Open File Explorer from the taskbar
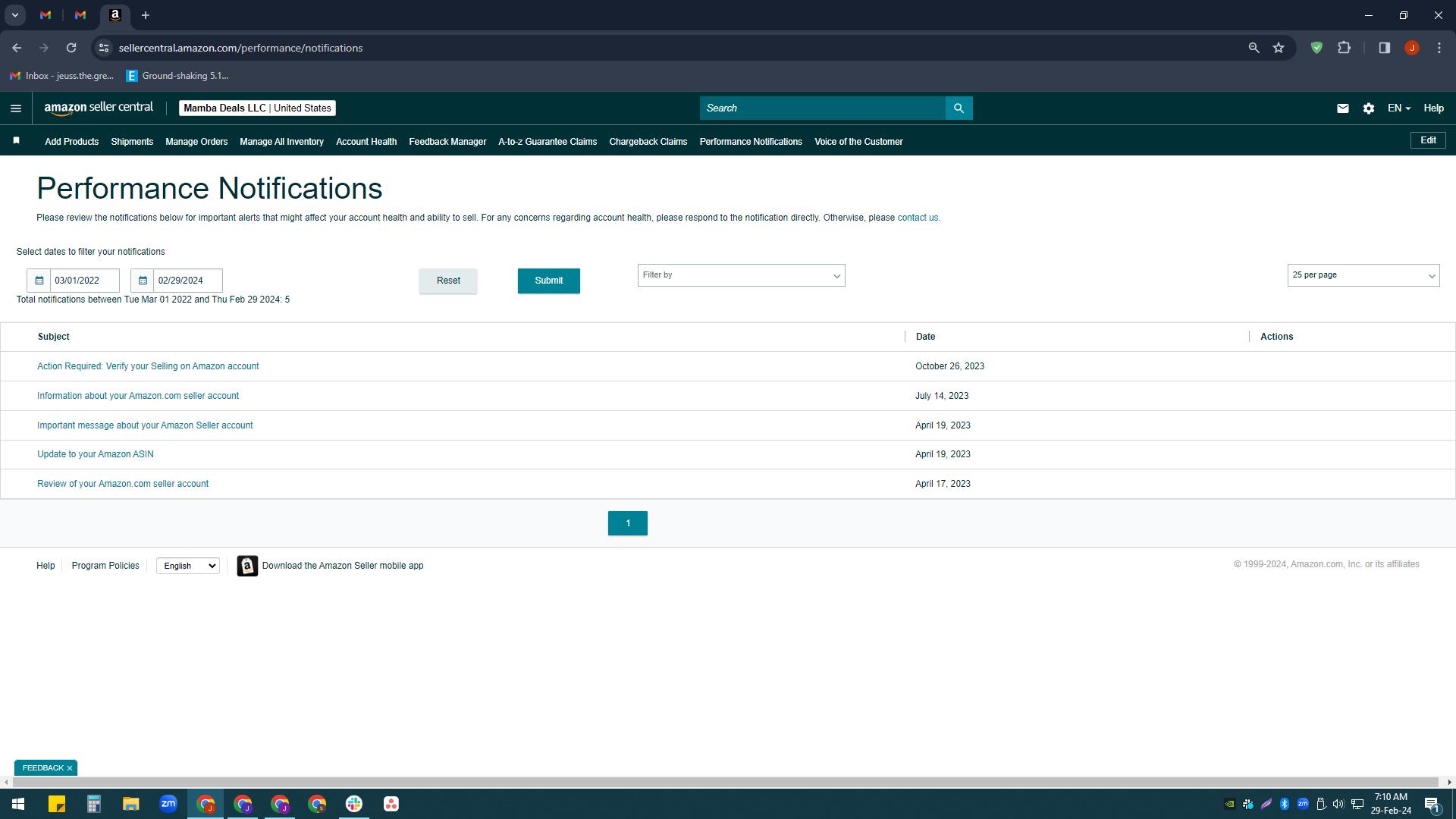 (131, 804)
